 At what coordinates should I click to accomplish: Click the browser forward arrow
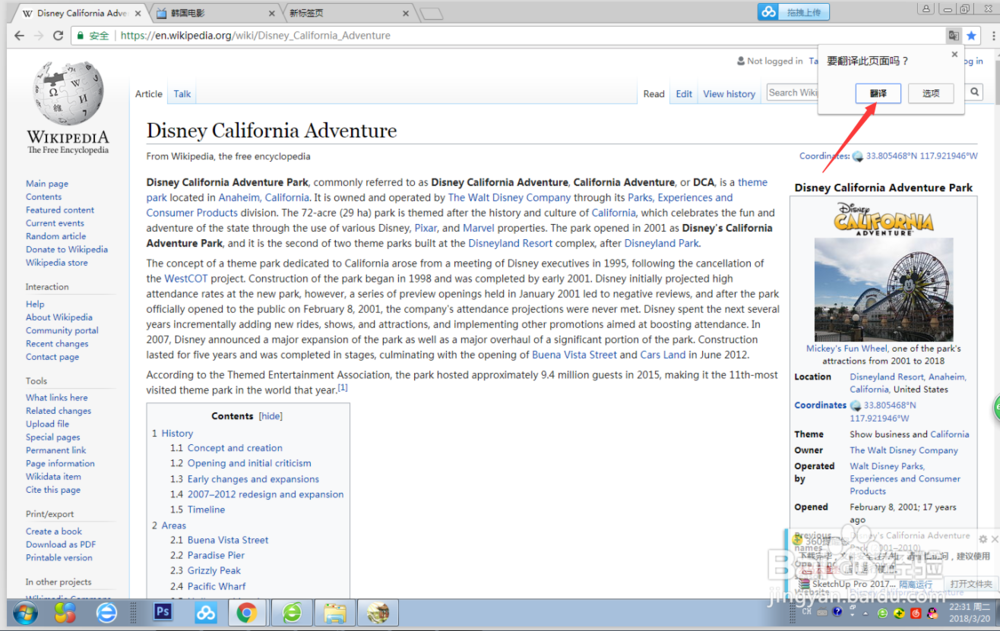tap(39, 36)
